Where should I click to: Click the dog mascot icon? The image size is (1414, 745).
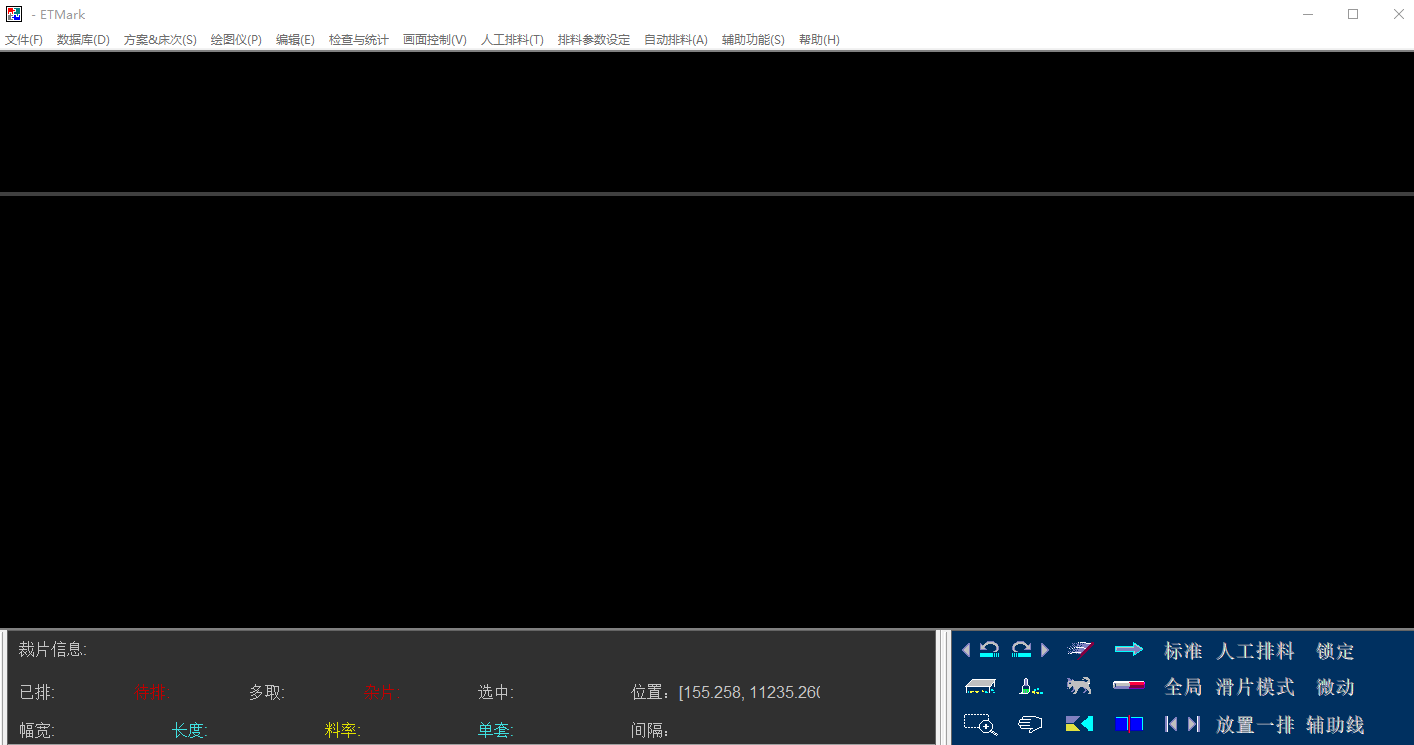pos(1078,686)
